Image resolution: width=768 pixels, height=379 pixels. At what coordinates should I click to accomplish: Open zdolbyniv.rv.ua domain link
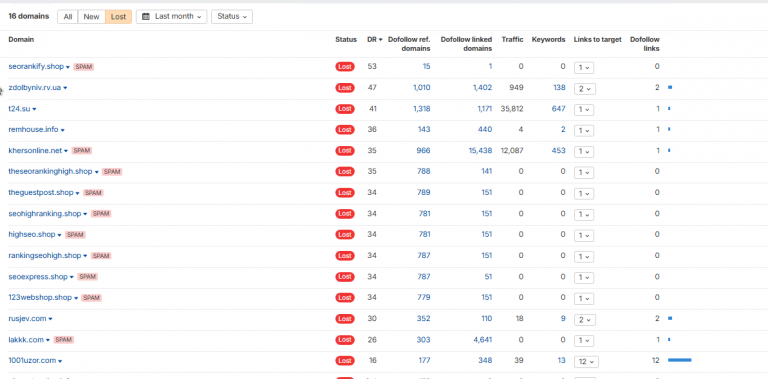pyautogui.click(x=35, y=88)
